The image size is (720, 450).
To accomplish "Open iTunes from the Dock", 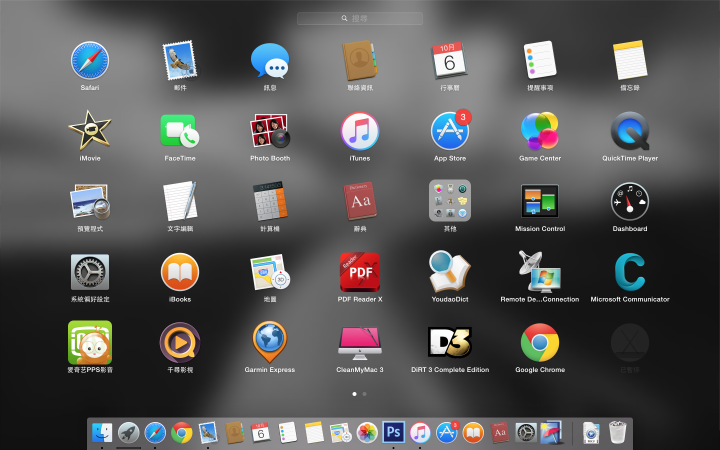I will pos(420,433).
